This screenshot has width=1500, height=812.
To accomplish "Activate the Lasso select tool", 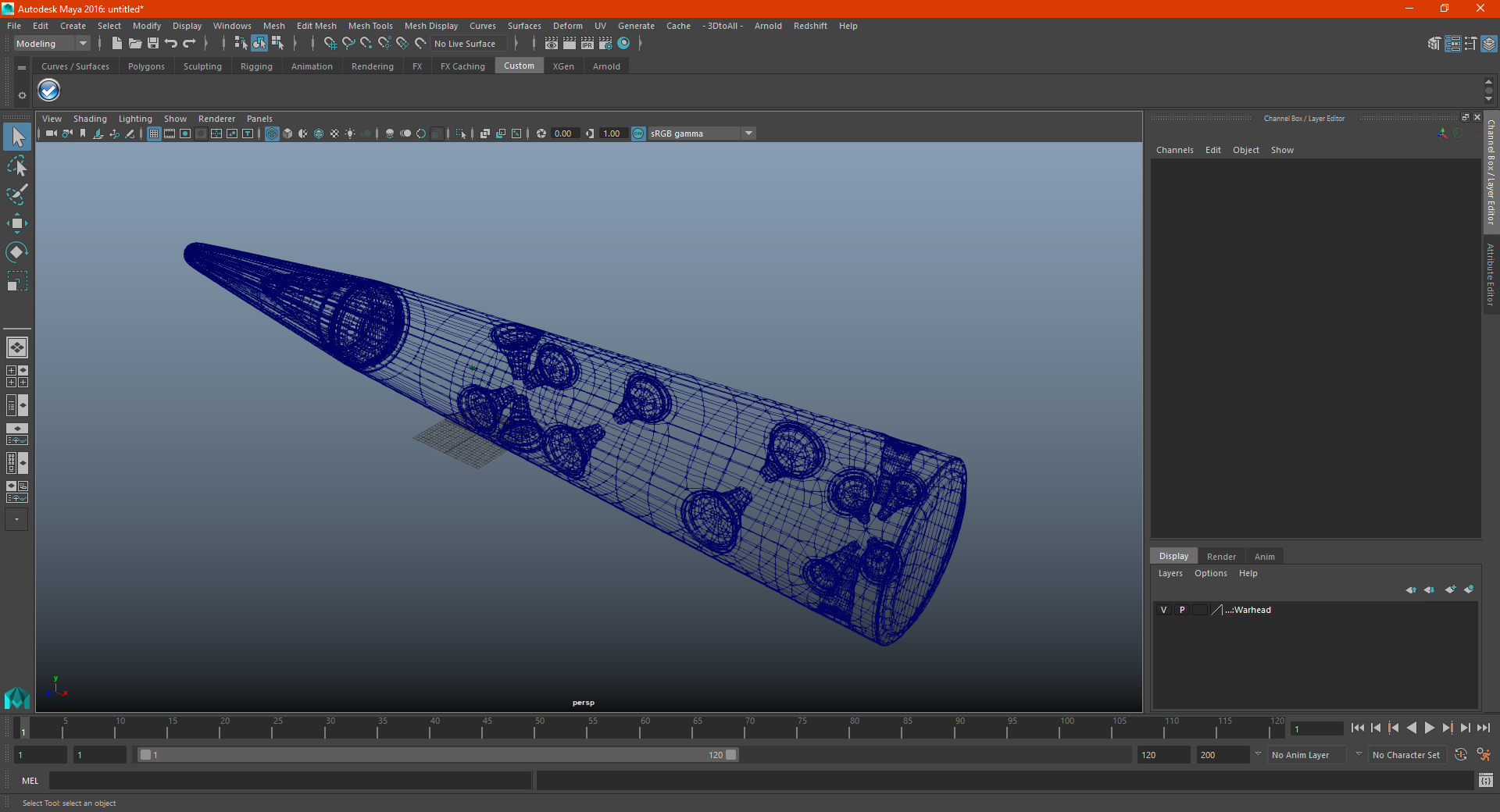I will (17, 166).
